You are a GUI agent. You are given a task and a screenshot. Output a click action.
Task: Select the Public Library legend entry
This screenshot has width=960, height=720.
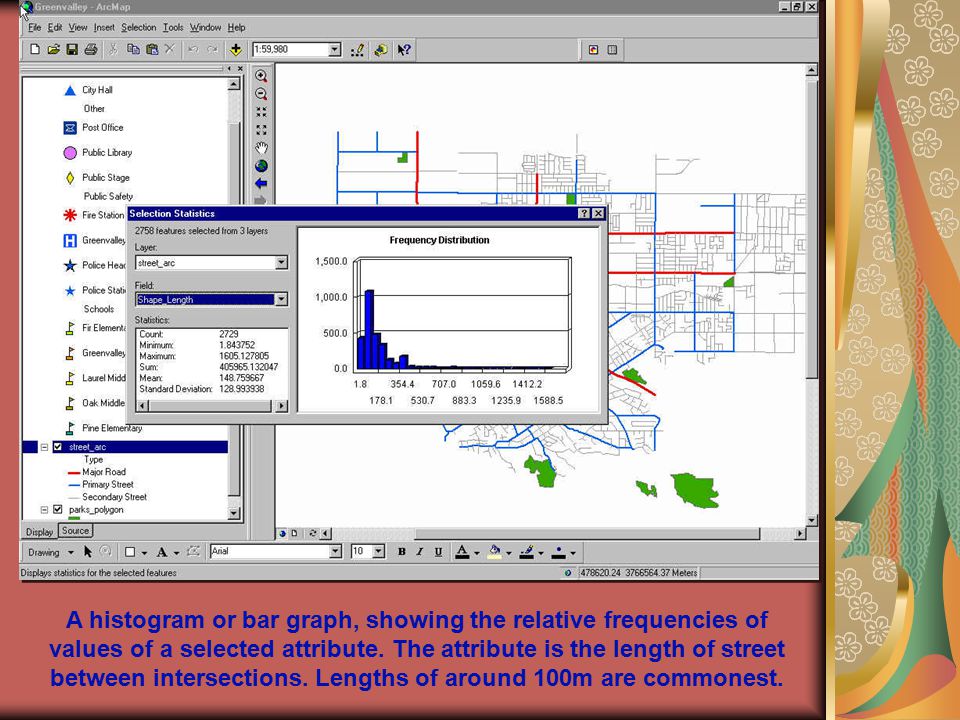[98, 152]
